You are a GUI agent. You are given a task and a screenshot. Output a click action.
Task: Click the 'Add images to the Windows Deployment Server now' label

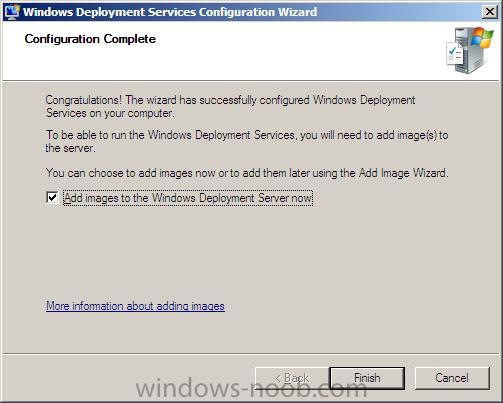click(188, 198)
